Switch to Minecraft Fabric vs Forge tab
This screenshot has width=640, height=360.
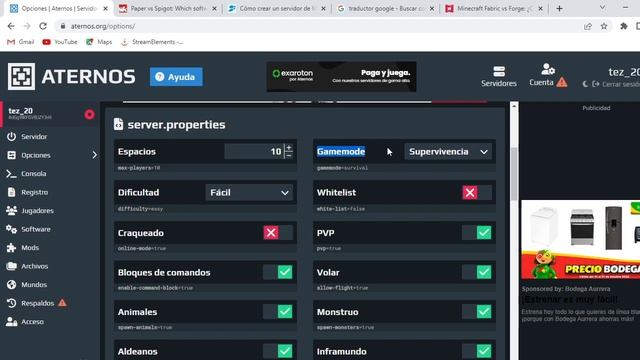493,8
